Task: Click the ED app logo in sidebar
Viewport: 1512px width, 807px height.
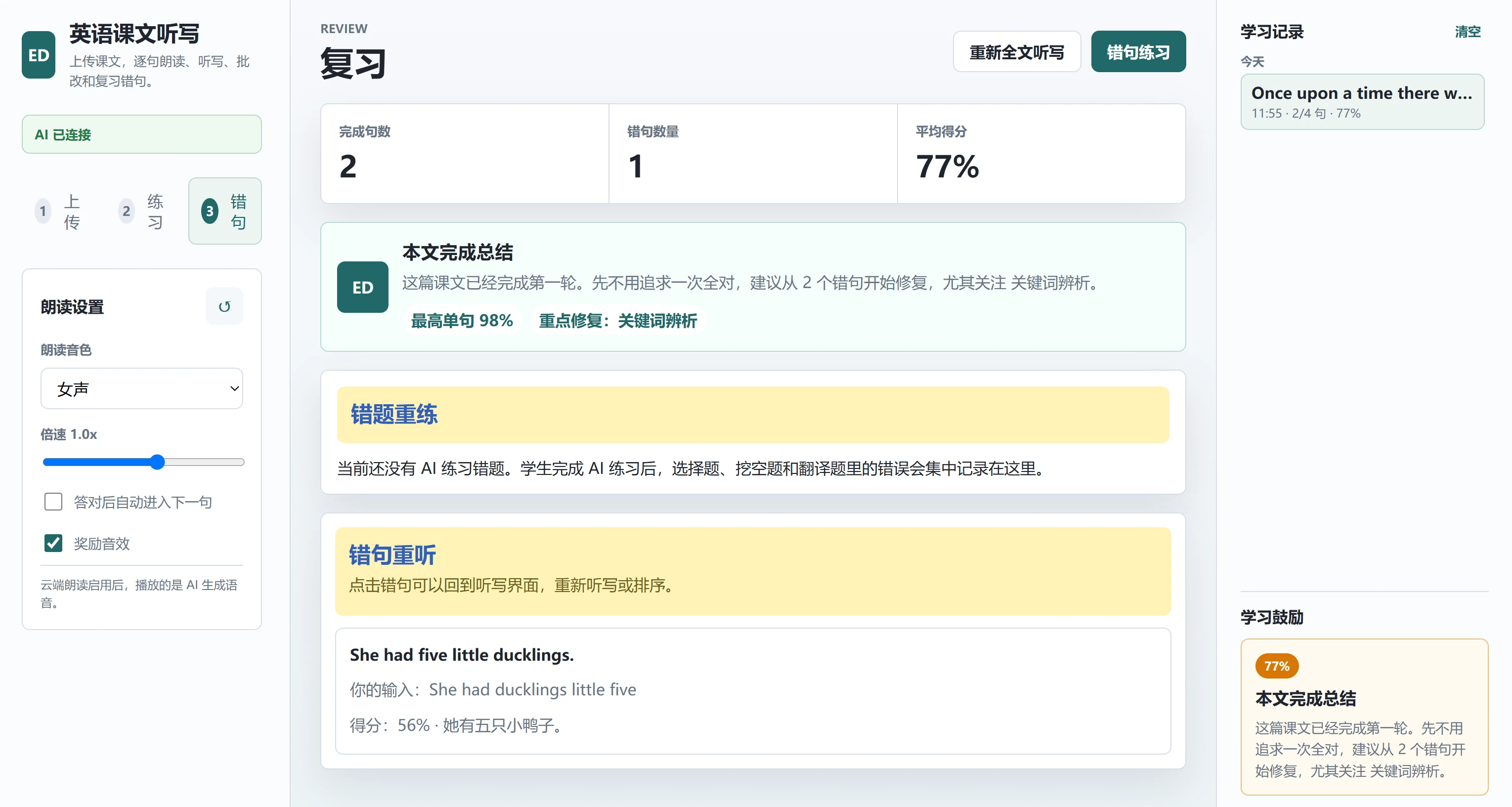Action: click(x=39, y=55)
